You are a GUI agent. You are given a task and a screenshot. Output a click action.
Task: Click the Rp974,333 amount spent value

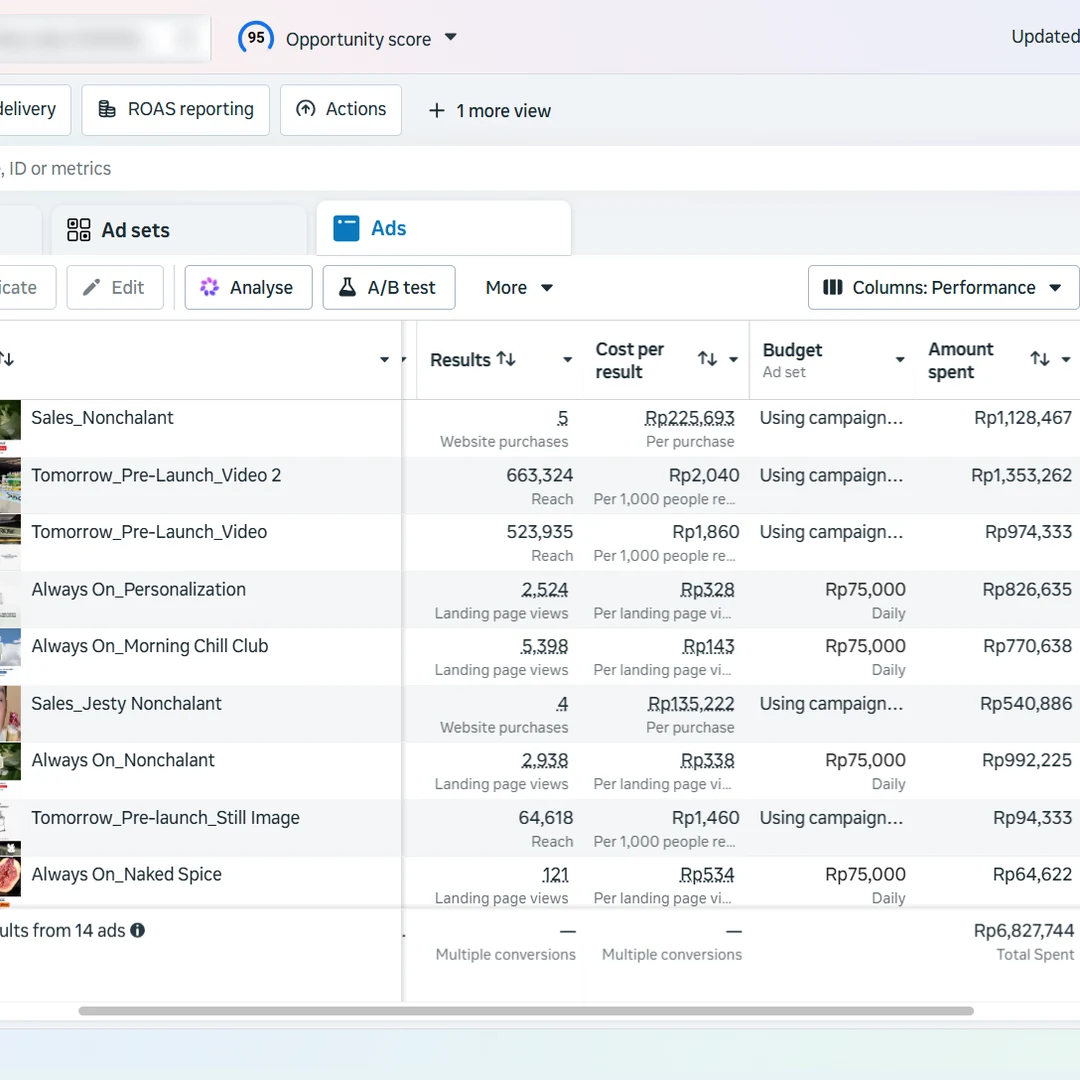(1028, 532)
